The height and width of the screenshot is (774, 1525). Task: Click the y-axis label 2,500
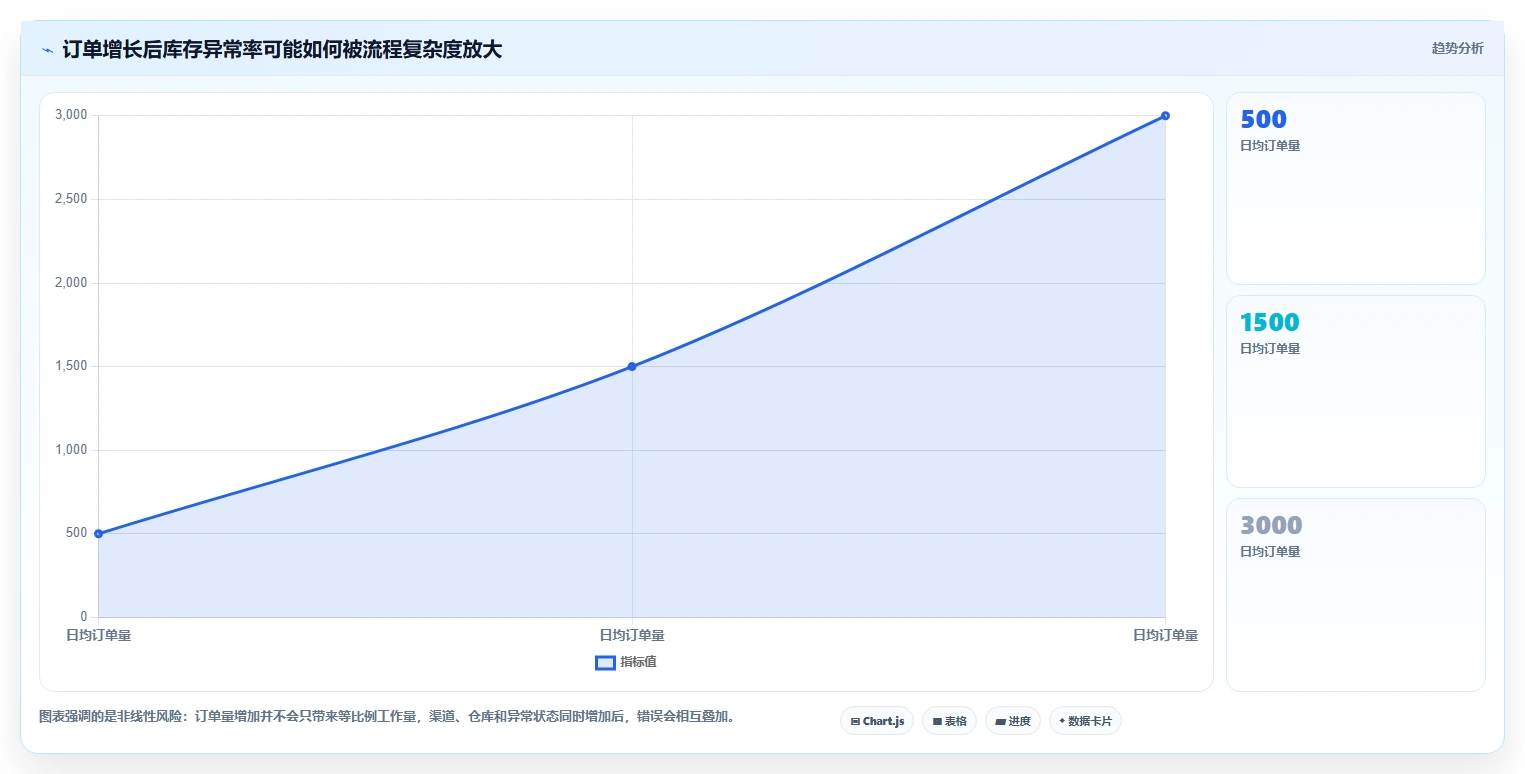pos(71,199)
